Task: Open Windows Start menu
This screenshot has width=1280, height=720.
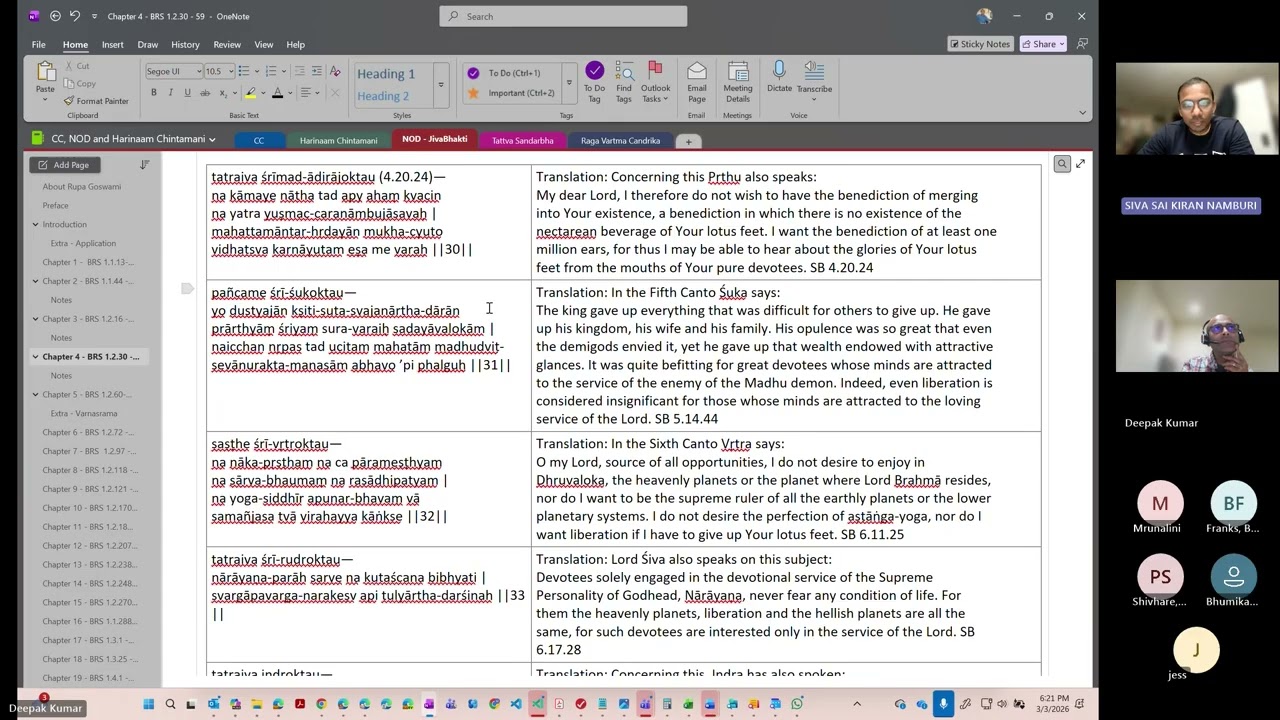Action: click(149, 704)
